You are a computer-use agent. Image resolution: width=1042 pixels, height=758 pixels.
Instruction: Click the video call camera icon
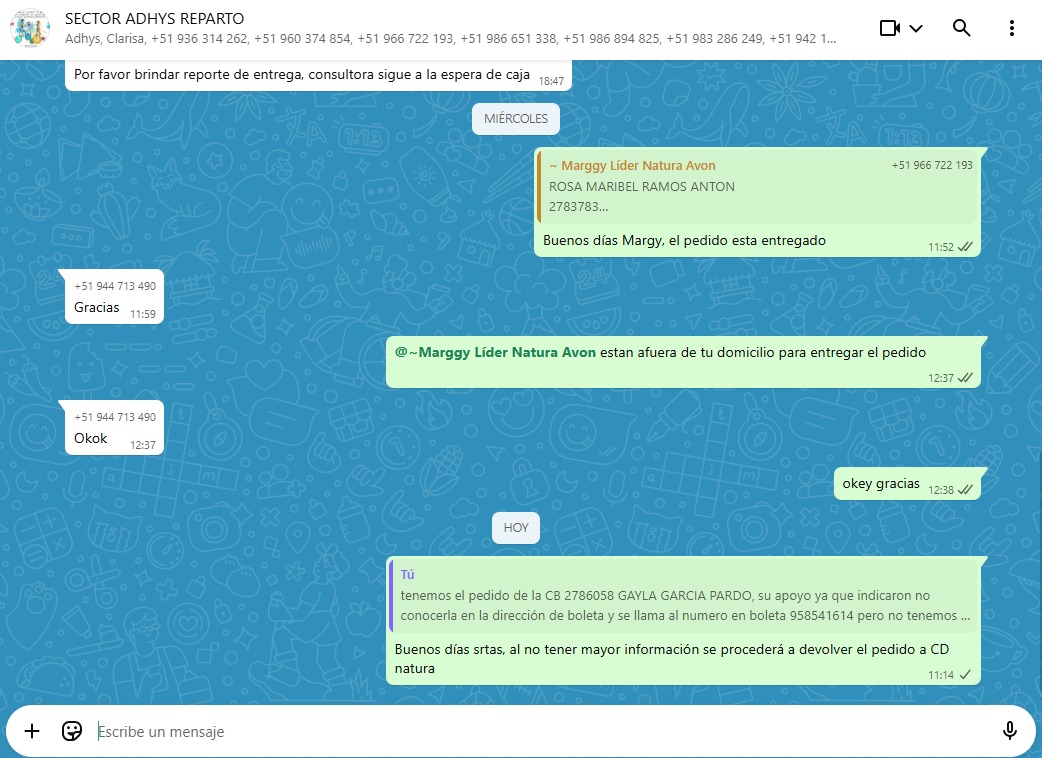pyautogui.click(x=890, y=28)
